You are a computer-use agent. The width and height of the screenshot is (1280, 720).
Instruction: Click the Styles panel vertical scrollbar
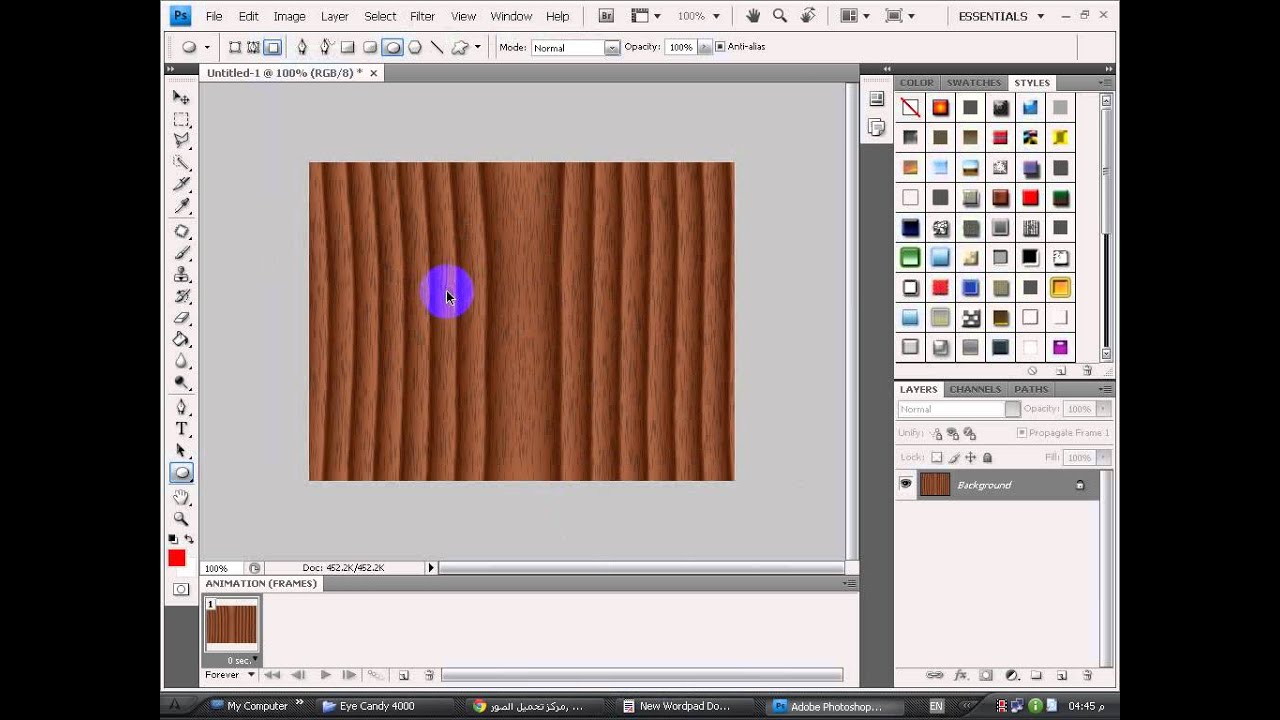click(x=1106, y=227)
